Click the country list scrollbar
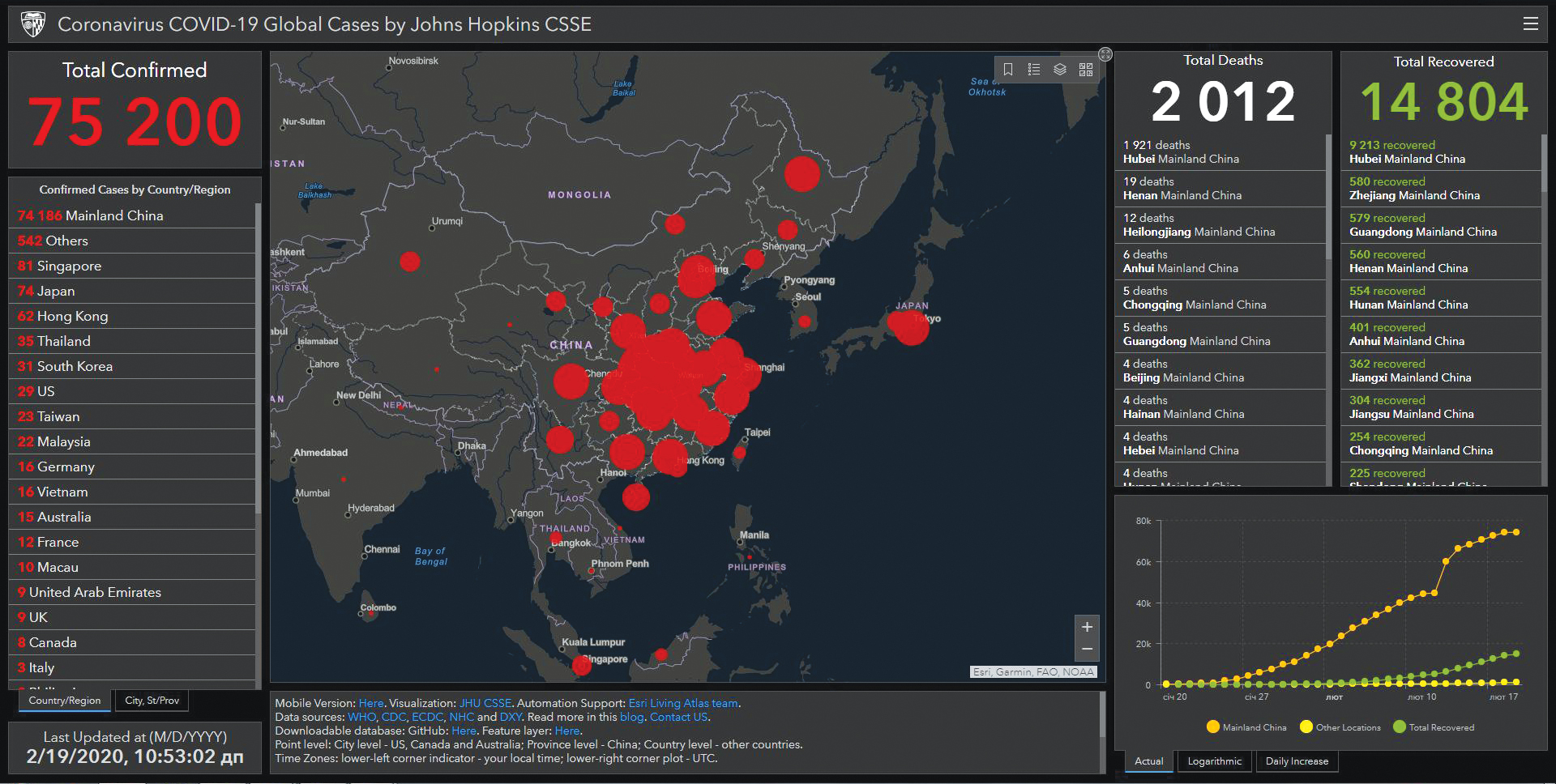 coord(258,356)
